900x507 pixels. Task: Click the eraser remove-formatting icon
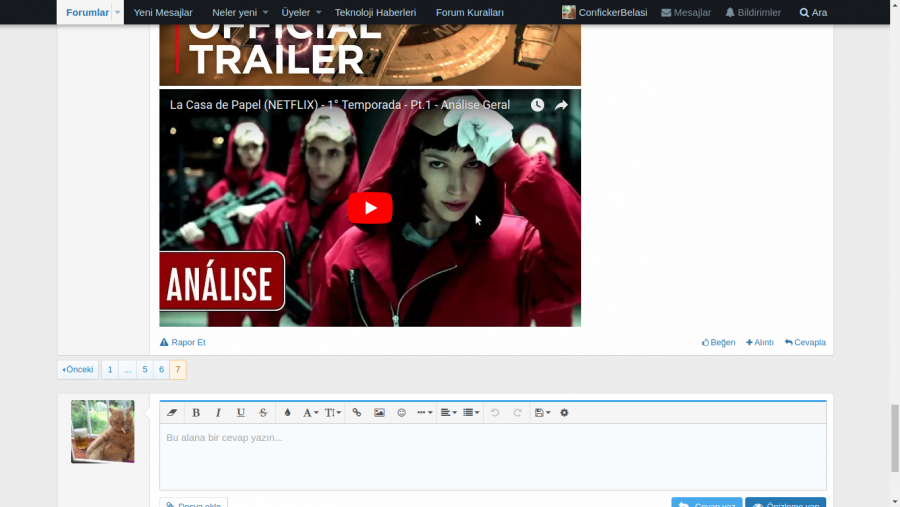172,413
